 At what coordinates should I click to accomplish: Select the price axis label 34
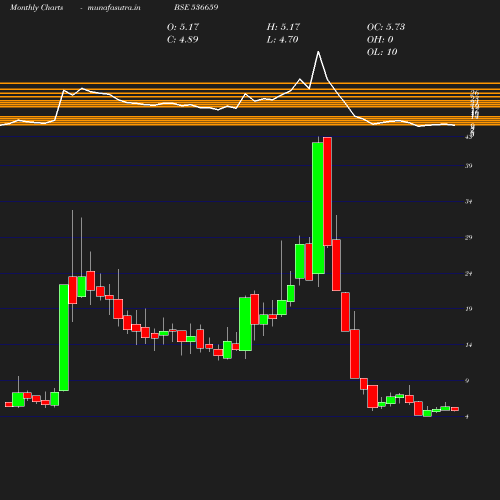click(469, 202)
